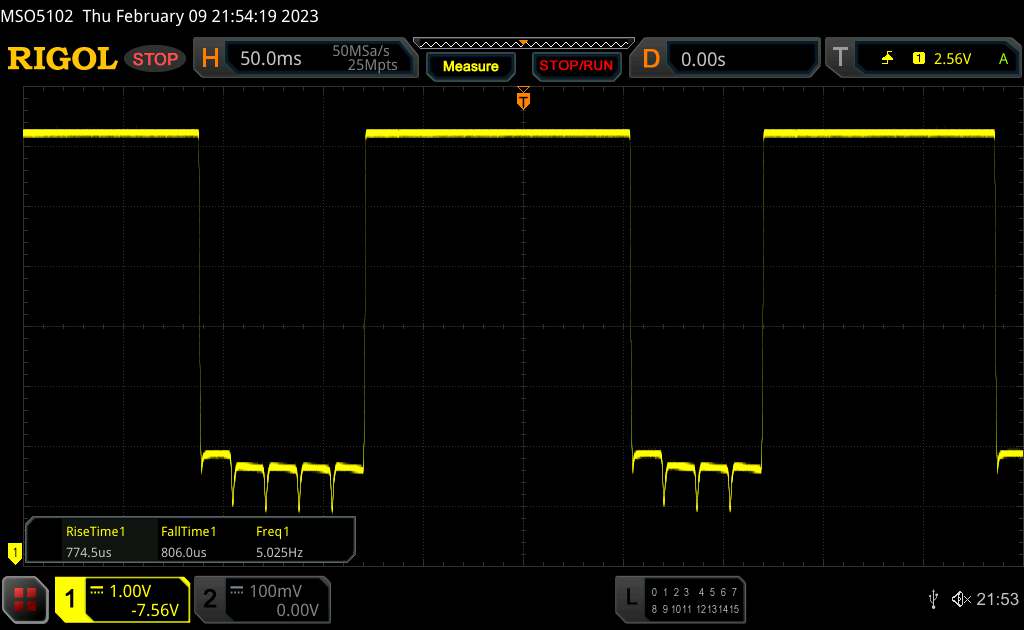Click the orange H horizontal settings icon

210,59
